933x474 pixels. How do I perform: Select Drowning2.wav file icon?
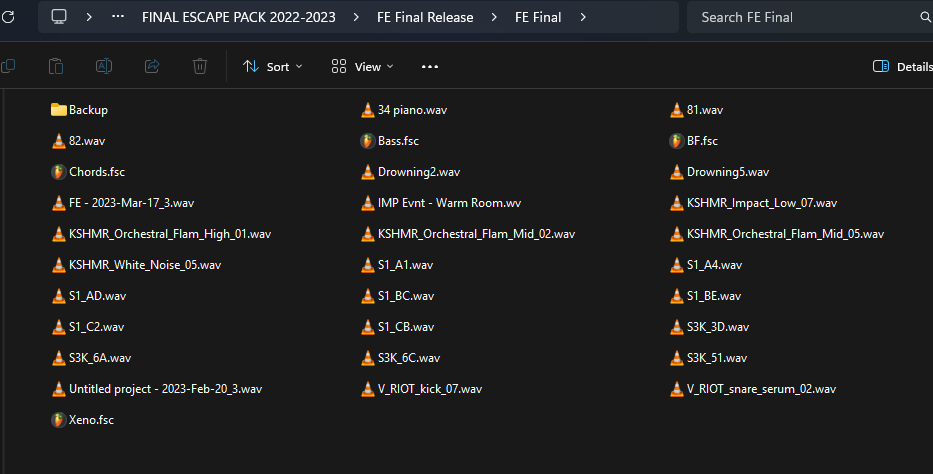[x=368, y=171]
